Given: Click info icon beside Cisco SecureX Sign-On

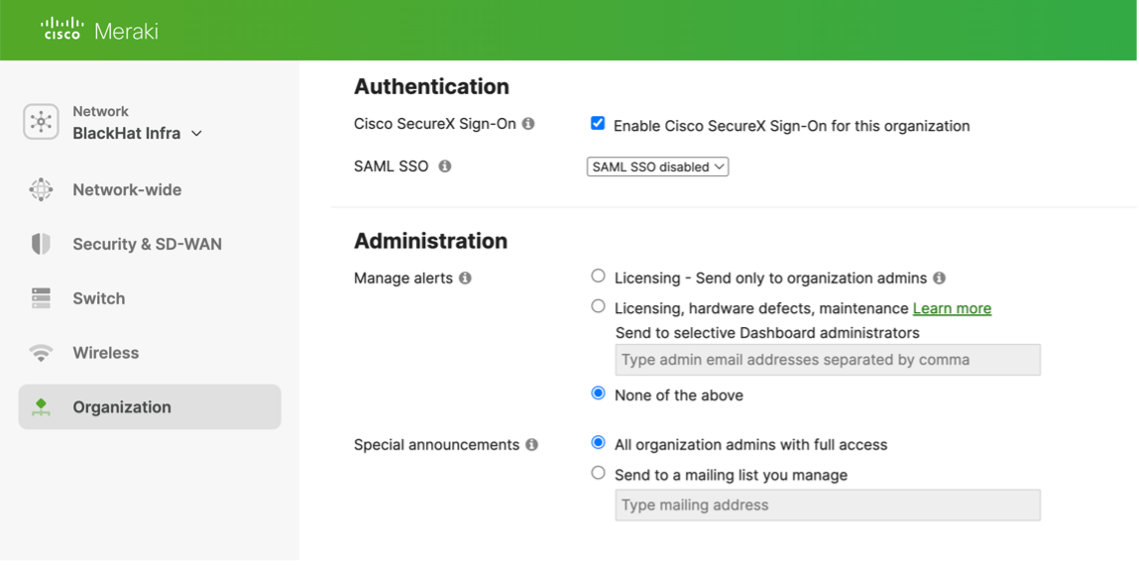Looking at the screenshot, I should click(528, 124).
